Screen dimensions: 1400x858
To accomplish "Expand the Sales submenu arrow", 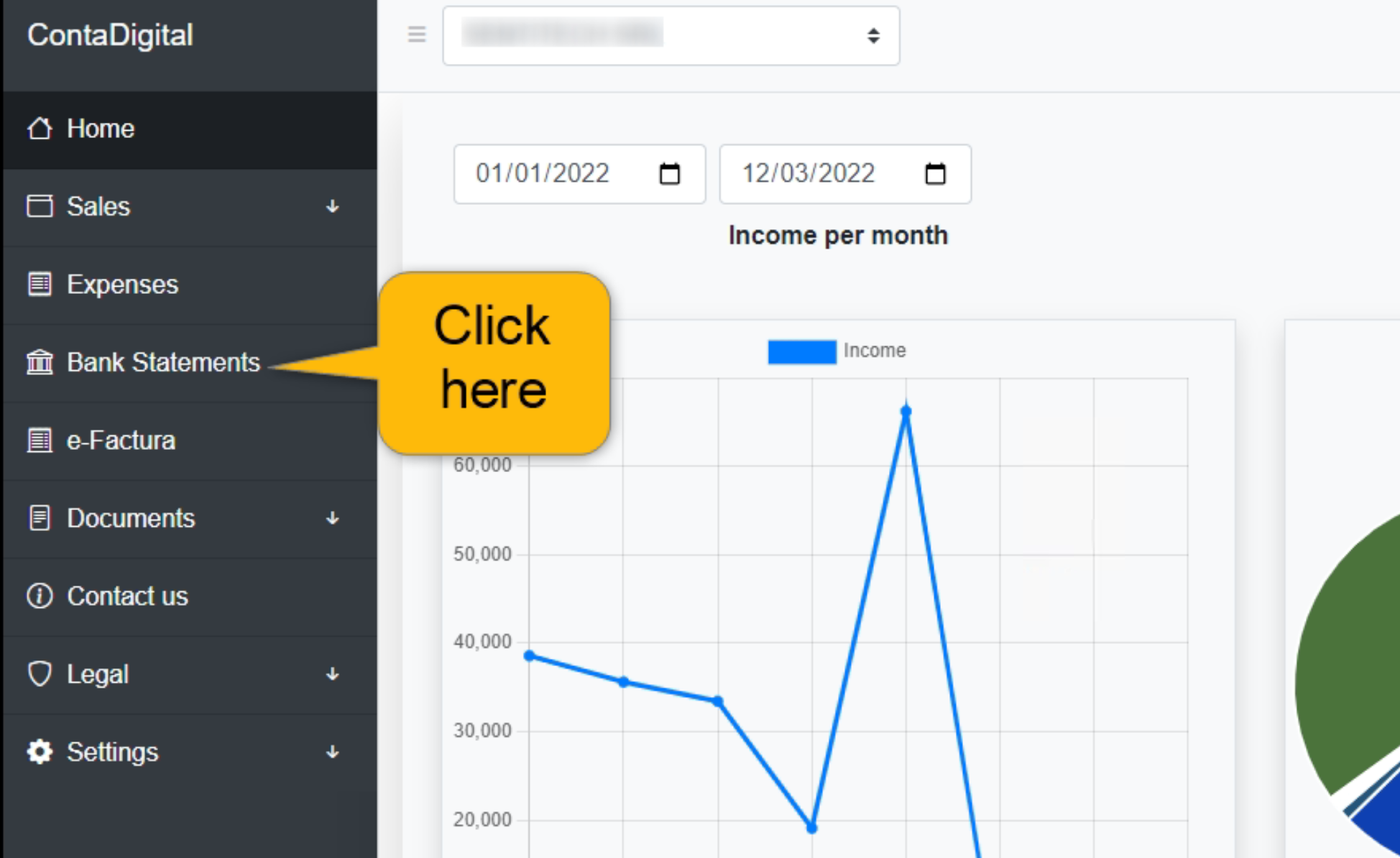I will [x=332, y=207].
